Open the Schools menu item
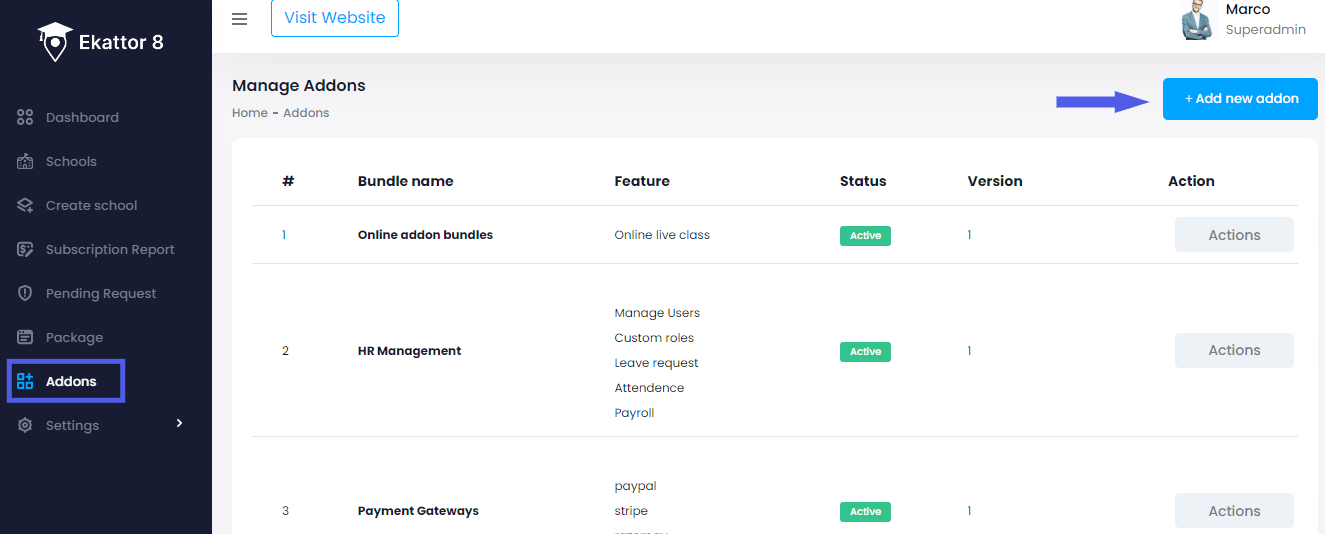The width and height of the screenshot is (1325, 534). pos(71,162)
